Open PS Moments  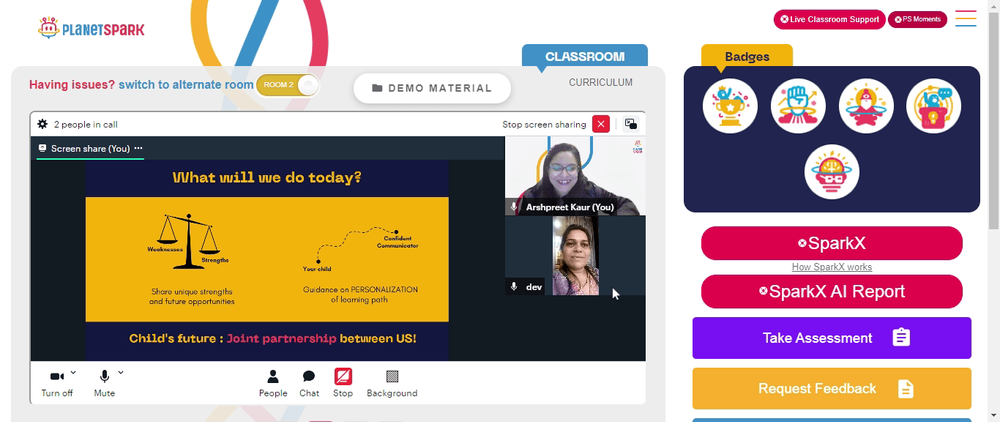click(918, 19)
